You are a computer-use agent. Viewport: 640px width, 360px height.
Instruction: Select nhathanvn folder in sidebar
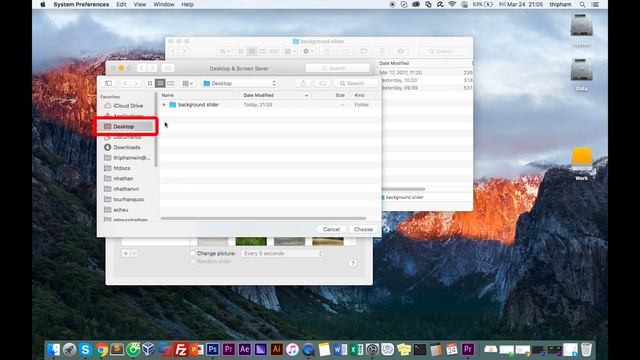pos(126,189)
